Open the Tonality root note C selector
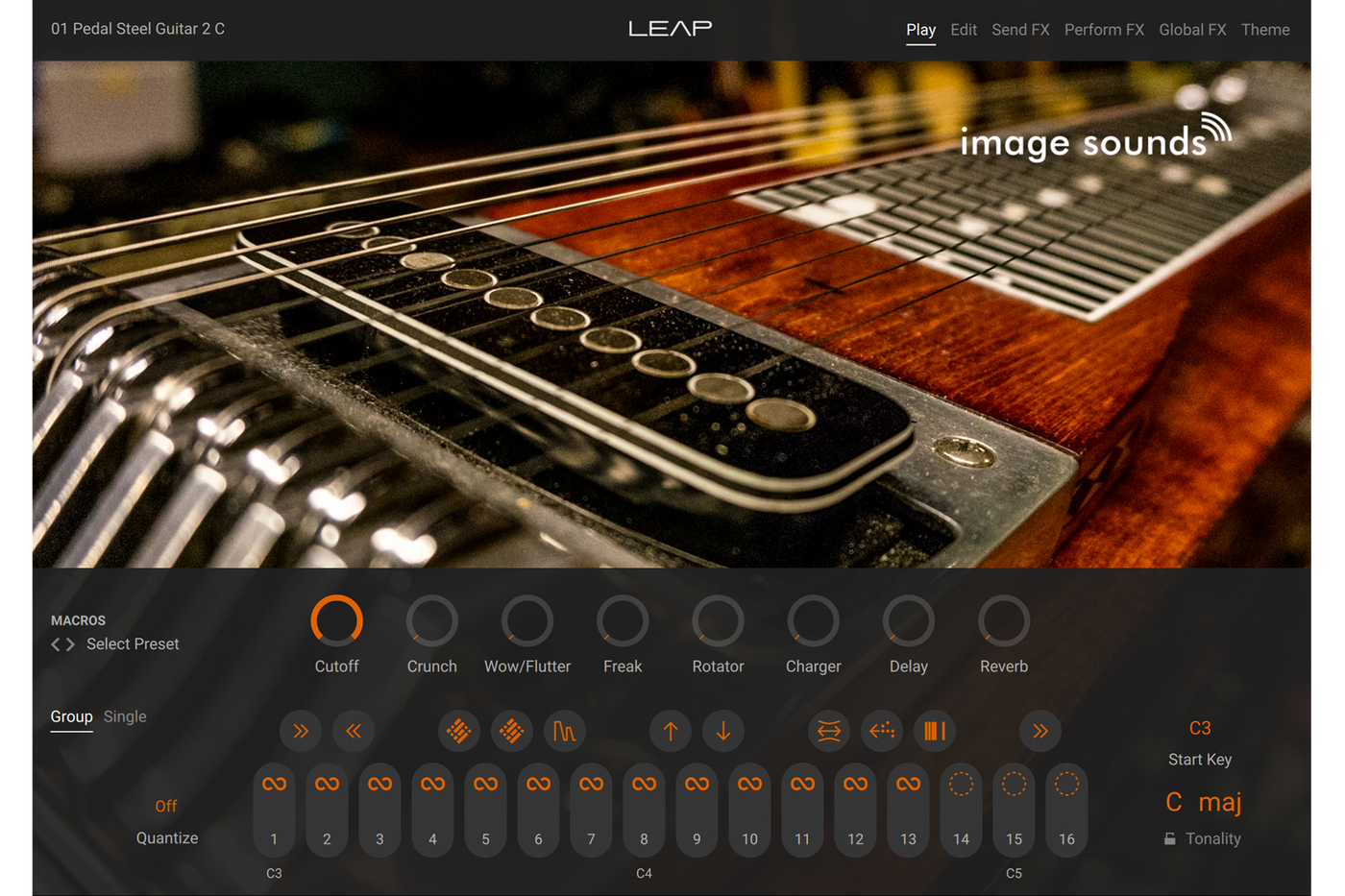Screen dimensions: 1345x896 pyautogui.click(x=1174, y=802)
